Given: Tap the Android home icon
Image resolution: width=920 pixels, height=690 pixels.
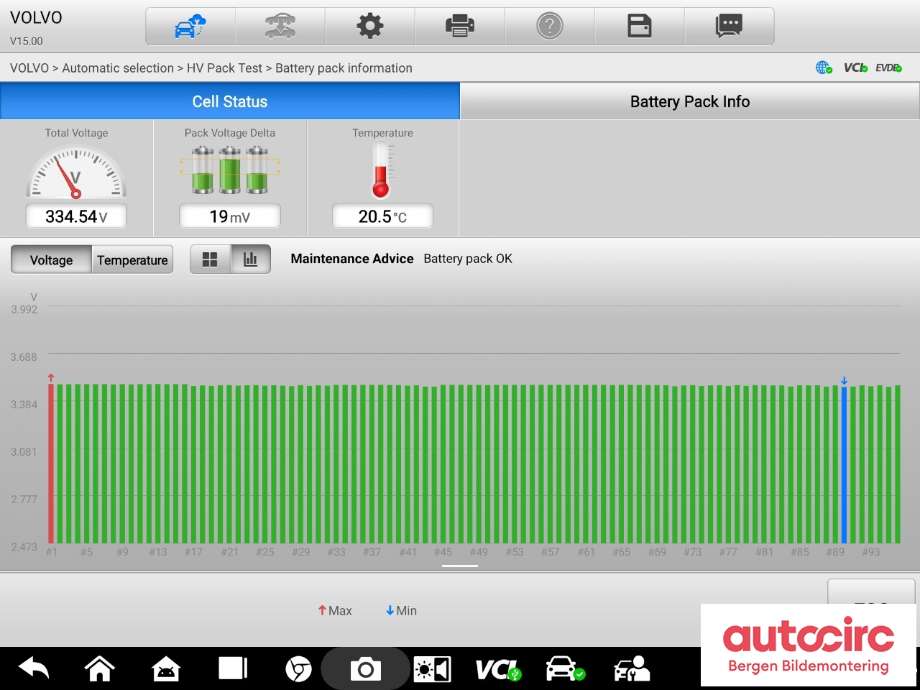Looking at the screenshot, I should [100, 668].
